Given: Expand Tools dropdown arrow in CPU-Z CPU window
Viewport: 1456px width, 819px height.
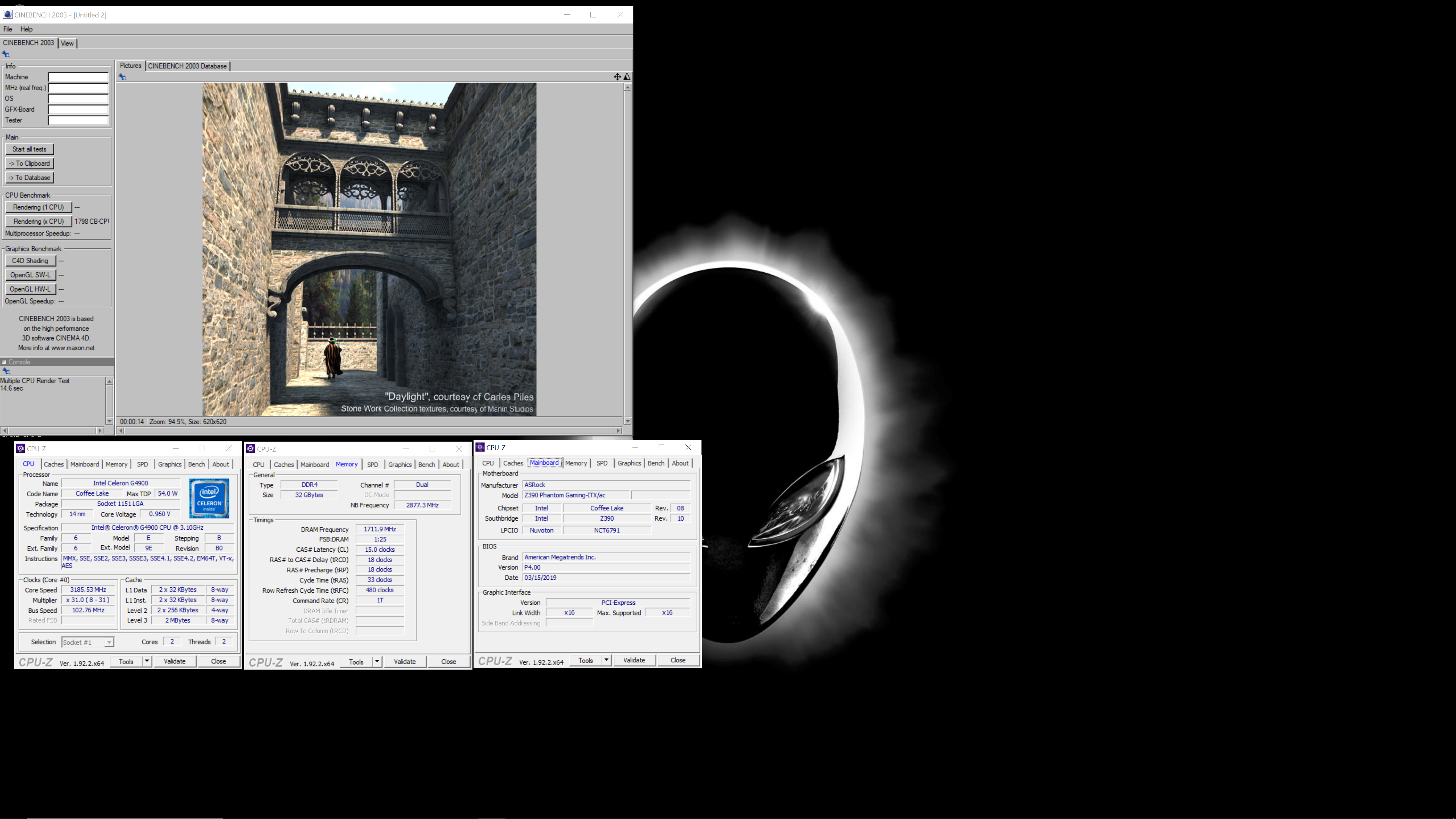Looking at the screenshot, I should coord(146,661).
